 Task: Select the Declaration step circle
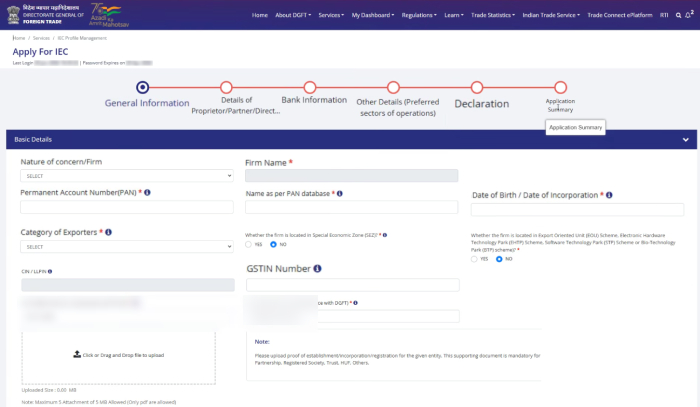point(477,87)
